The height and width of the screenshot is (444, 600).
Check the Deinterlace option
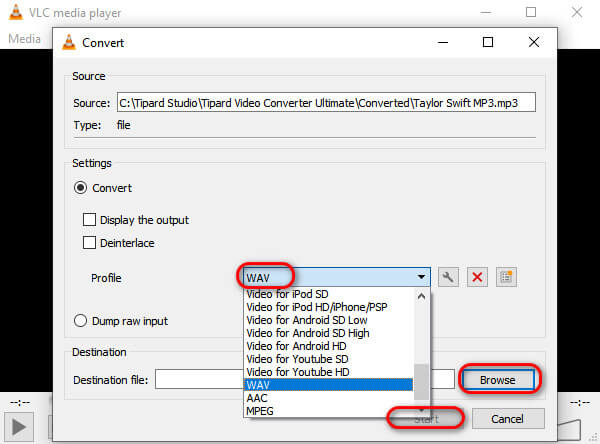(91, 243)
